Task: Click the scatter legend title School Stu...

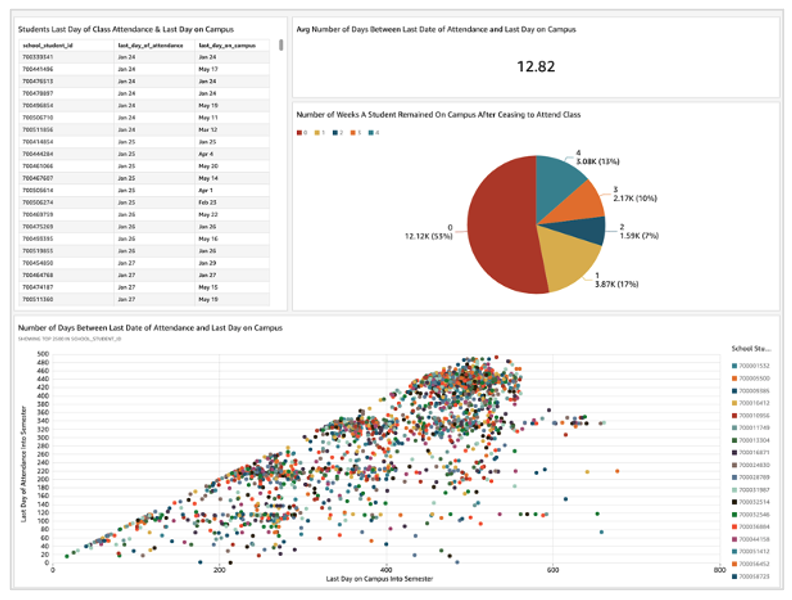Action: [751, 348]
